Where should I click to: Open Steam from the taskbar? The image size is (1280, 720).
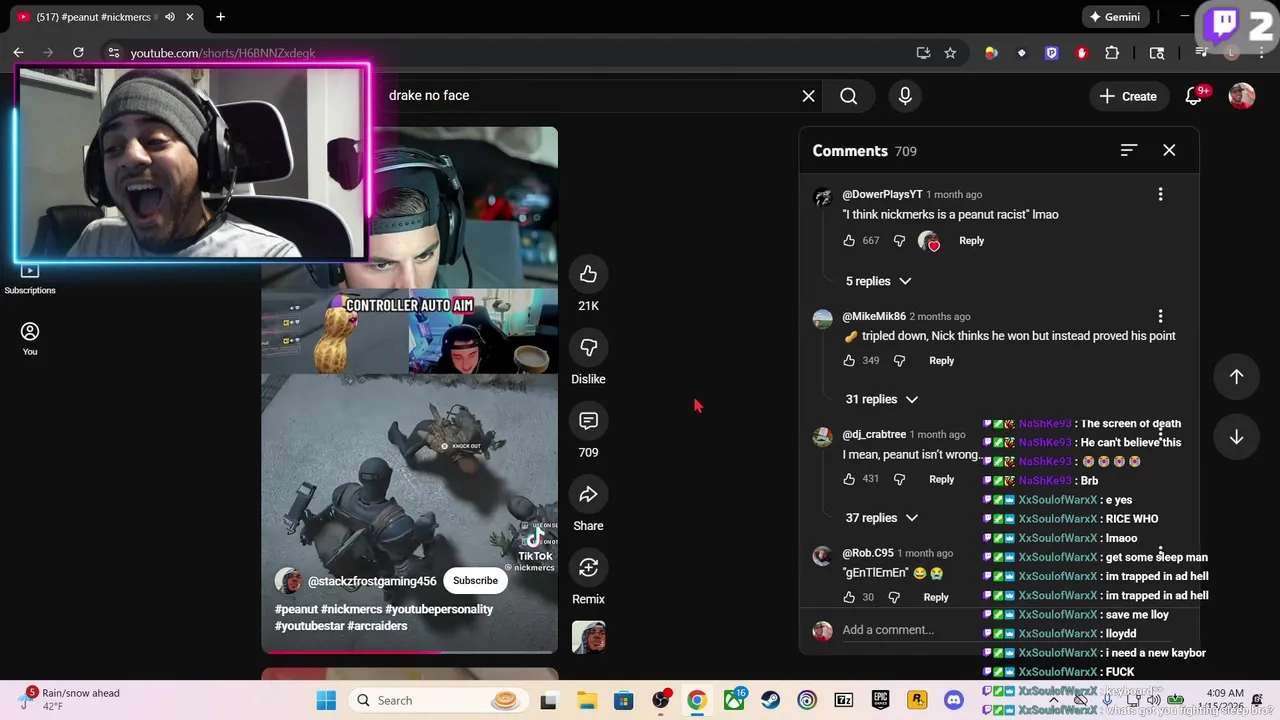pyautogui.click(x=771, y=701)
